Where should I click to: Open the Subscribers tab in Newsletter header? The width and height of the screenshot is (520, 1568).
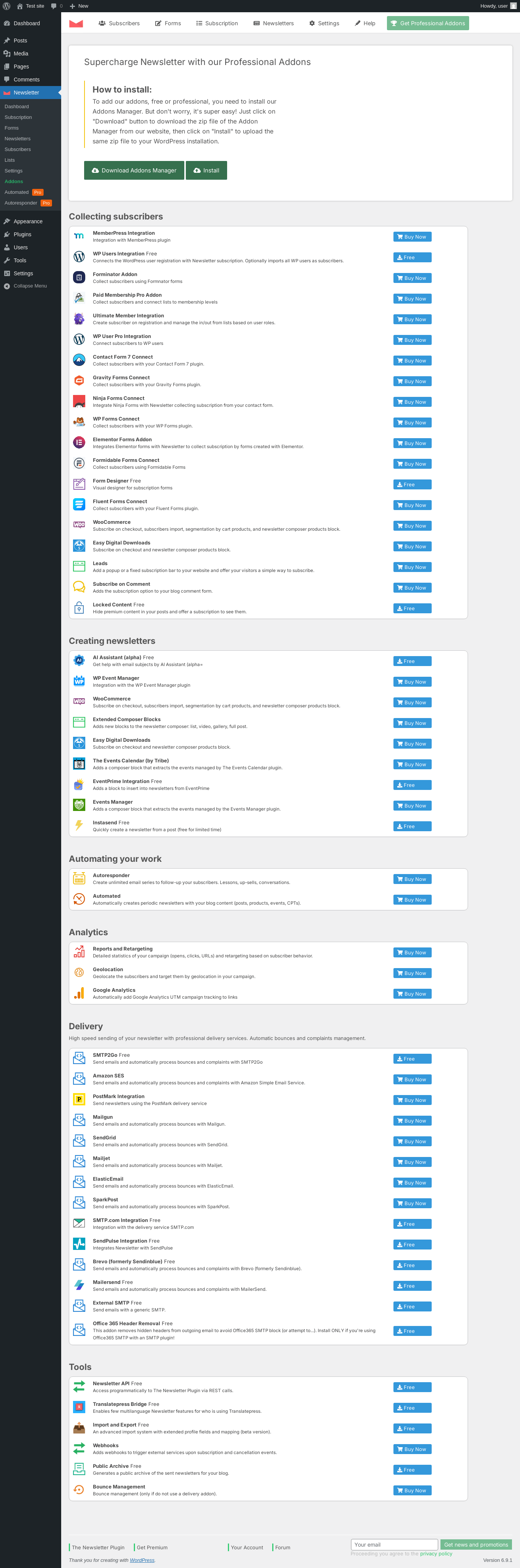click(119, 23)
